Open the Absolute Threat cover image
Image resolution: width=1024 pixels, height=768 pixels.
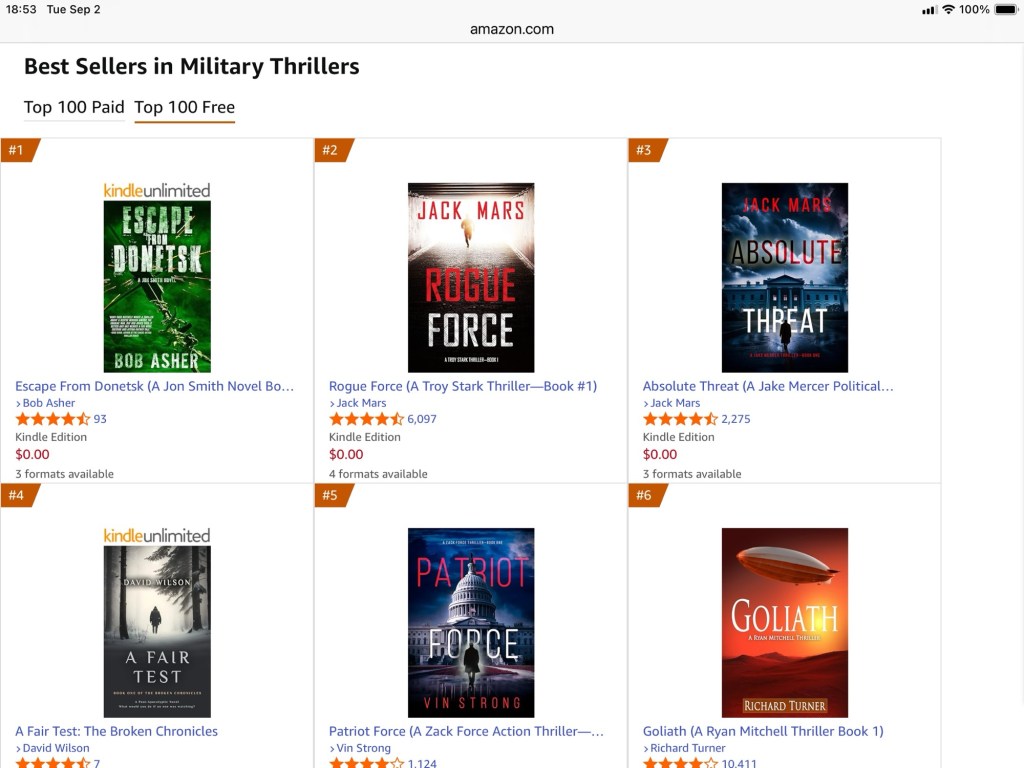coord(785,277)
